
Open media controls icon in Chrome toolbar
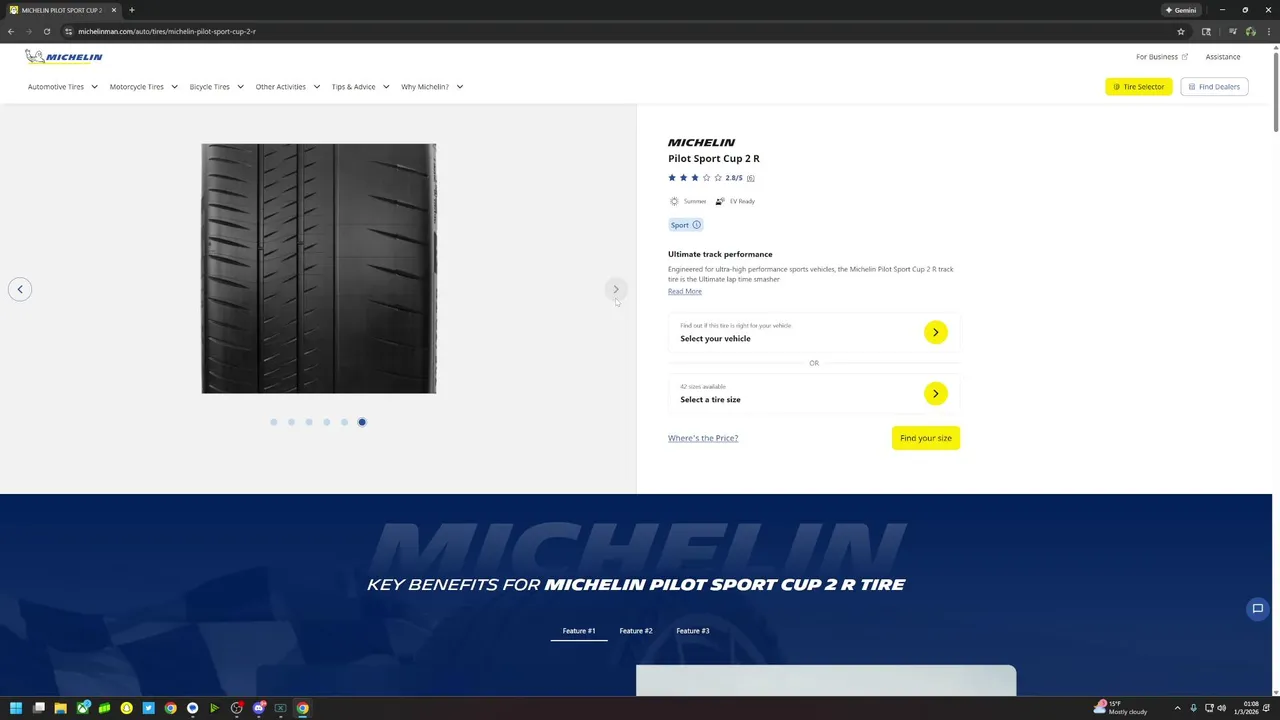[x=1232, y=31]
